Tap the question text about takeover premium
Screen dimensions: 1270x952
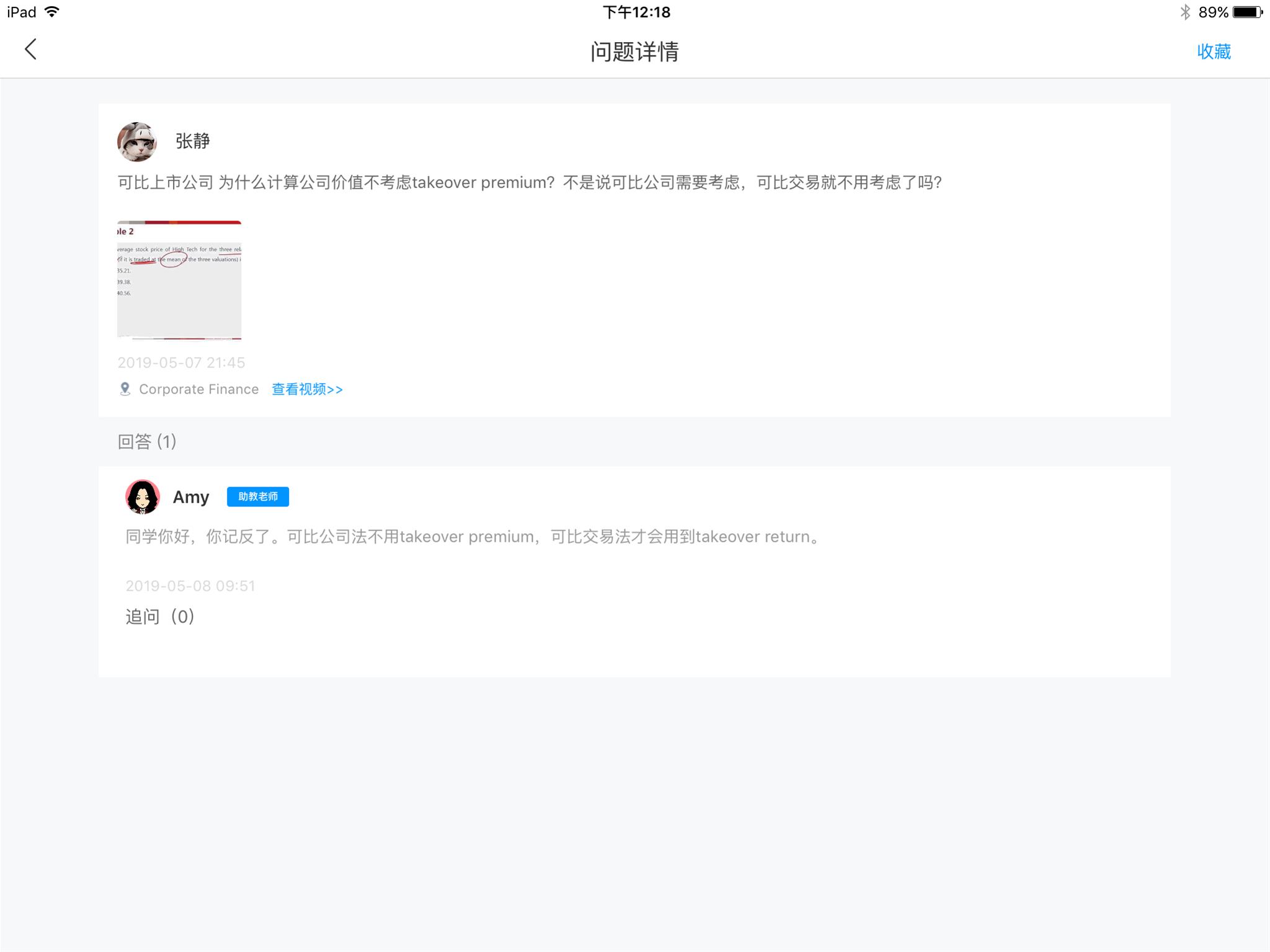(530, 183)
